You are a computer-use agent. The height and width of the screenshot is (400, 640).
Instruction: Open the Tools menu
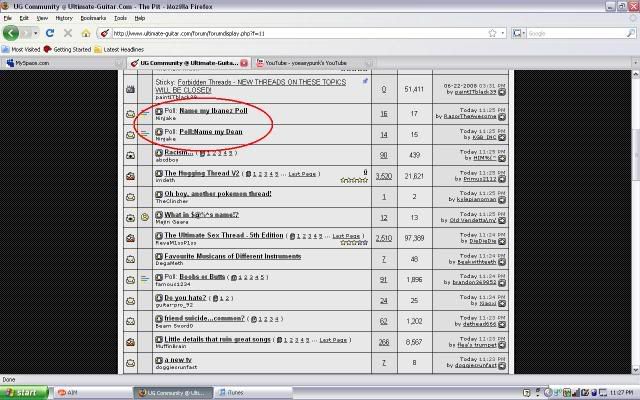tap(120, 18)
